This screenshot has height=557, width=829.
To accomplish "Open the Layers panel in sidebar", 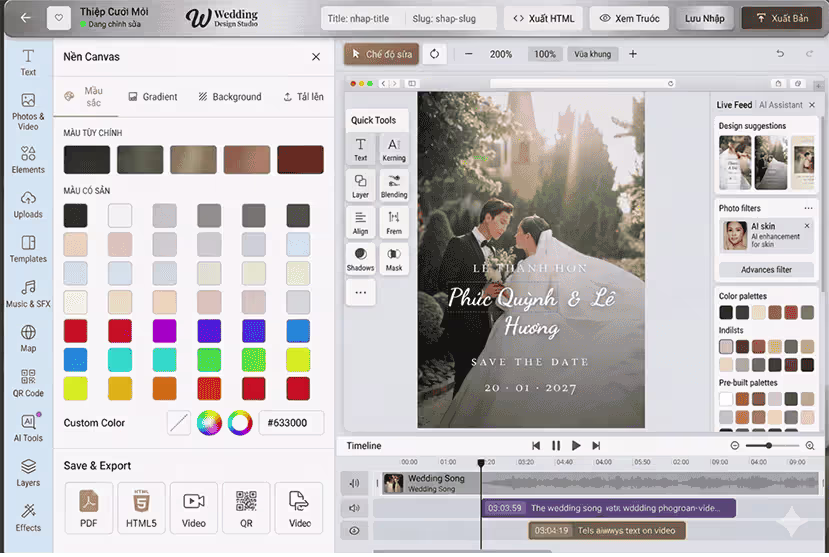I will click(x=28, y=473).
